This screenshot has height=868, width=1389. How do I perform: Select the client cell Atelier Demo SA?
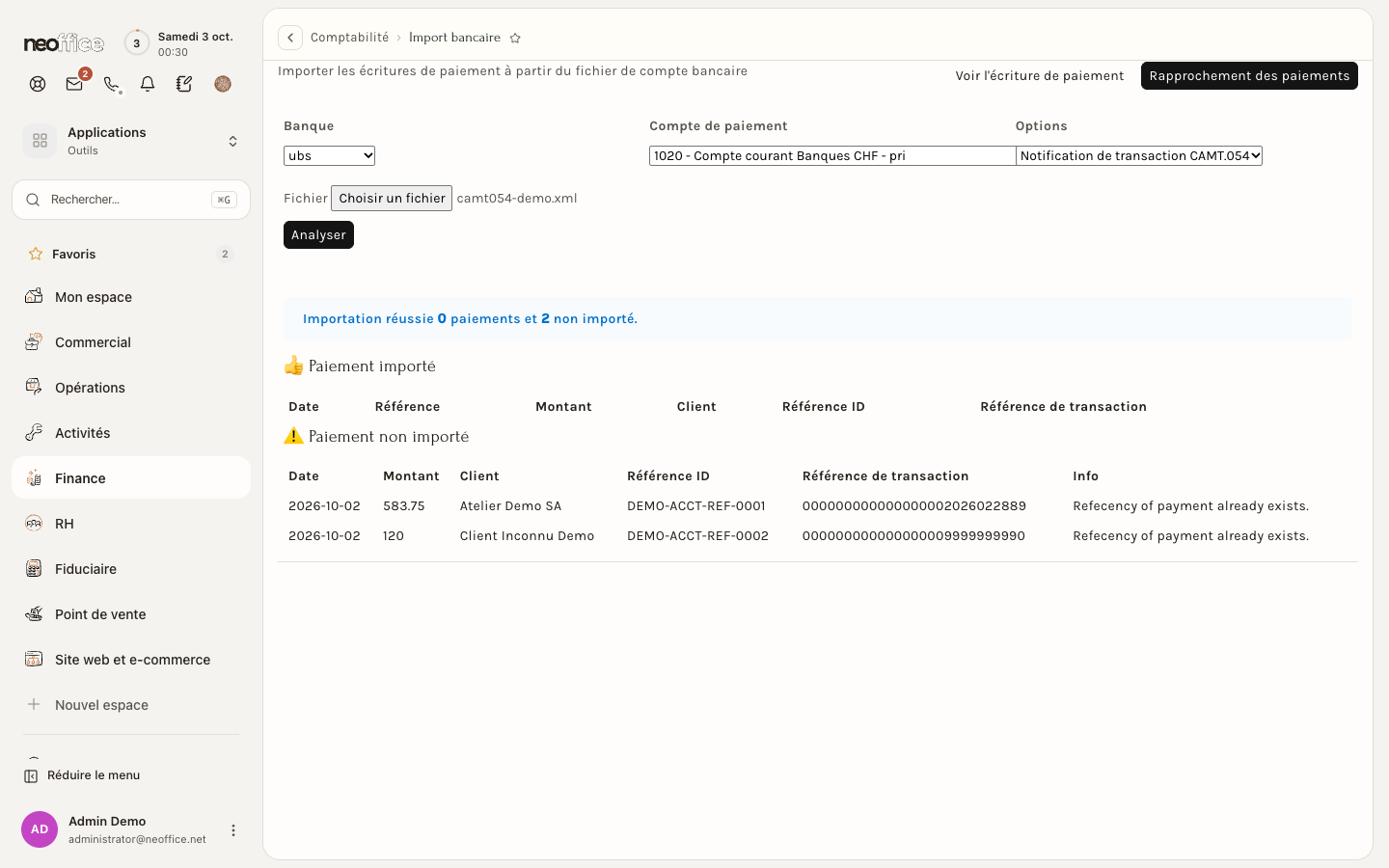pos(510,506)
